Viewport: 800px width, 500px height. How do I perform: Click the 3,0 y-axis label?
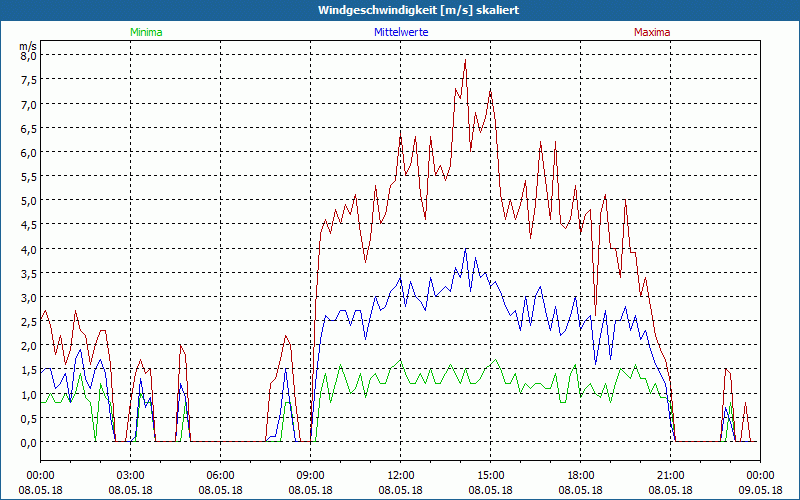[29, 298]
